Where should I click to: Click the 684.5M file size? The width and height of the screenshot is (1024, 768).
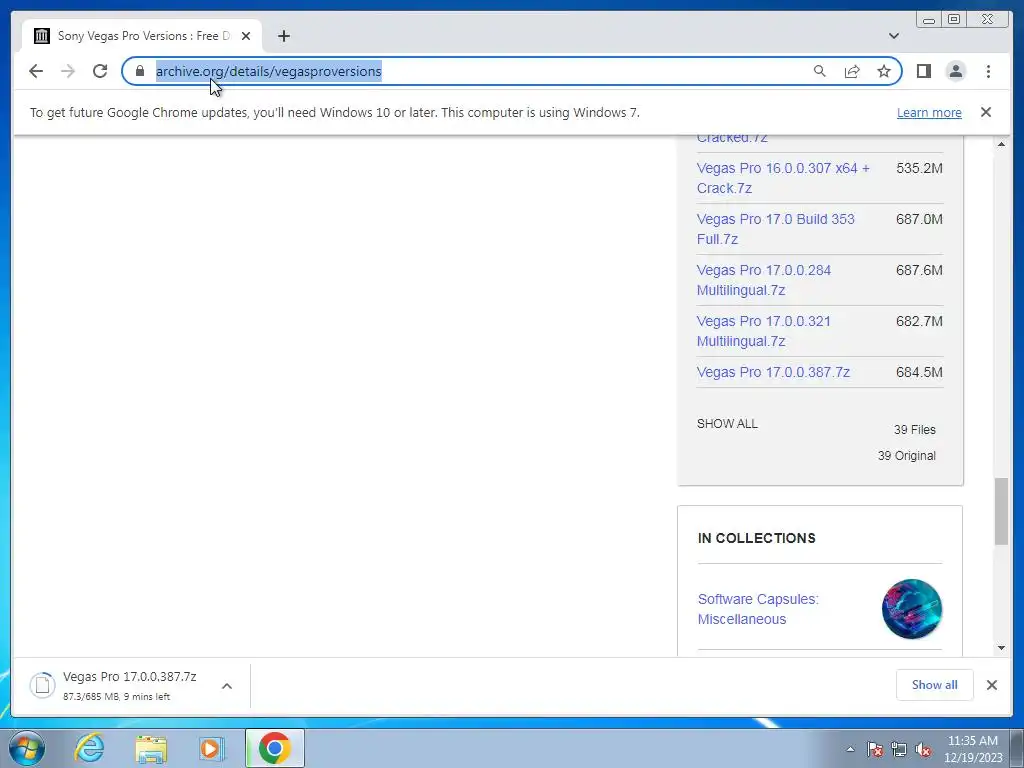point(919,372)
